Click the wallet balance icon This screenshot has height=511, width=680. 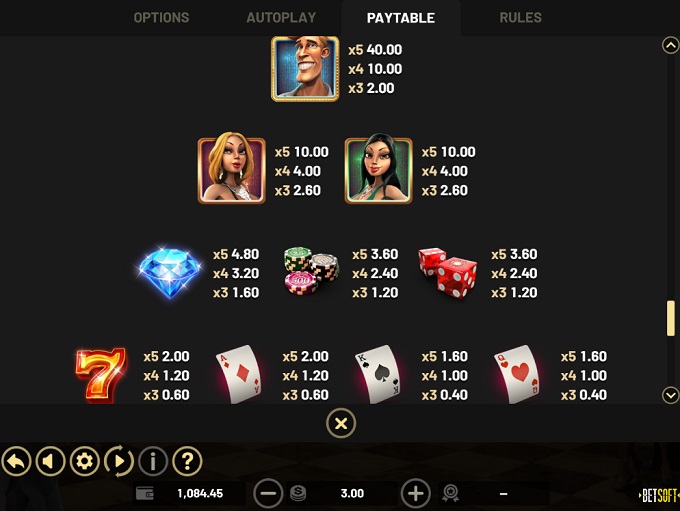(145, 494)
